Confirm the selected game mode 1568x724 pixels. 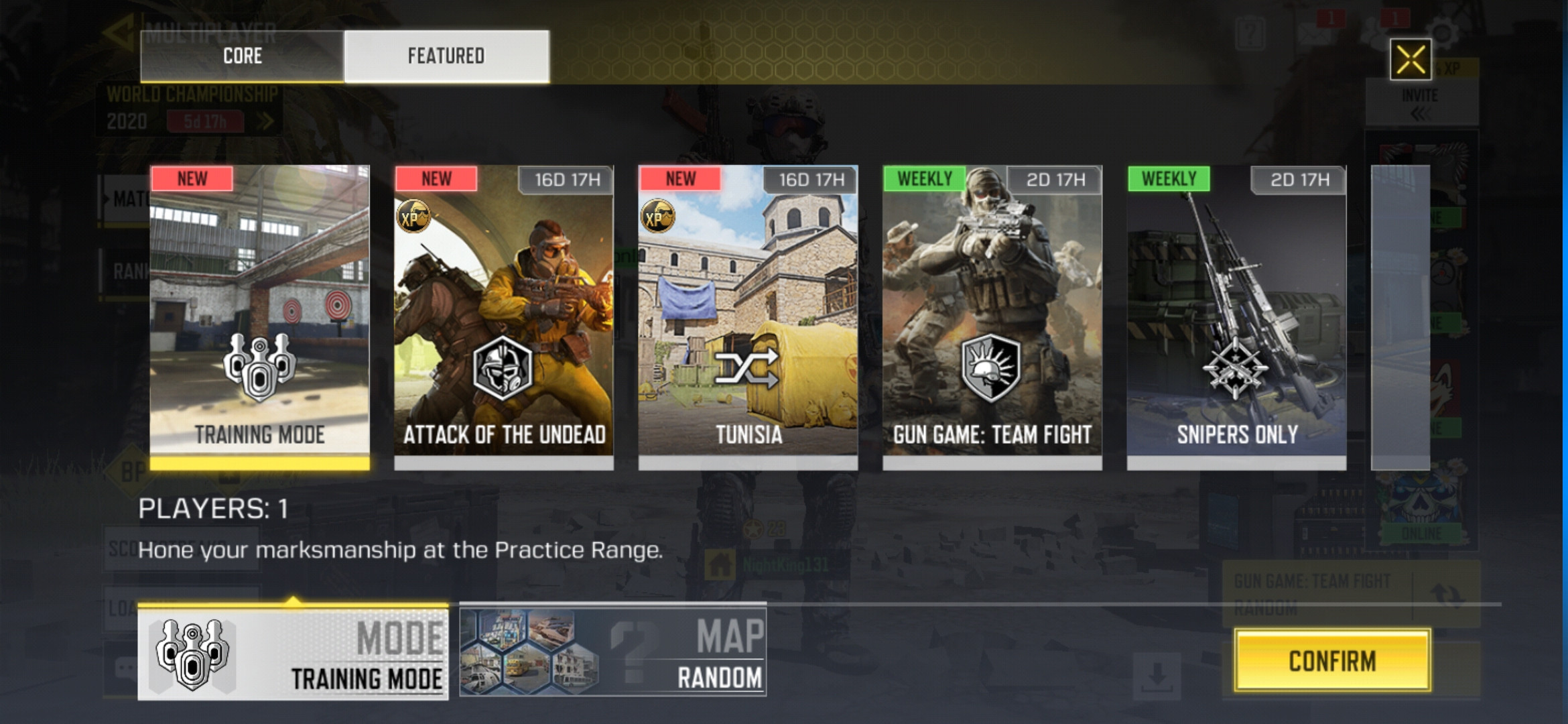1332,660
